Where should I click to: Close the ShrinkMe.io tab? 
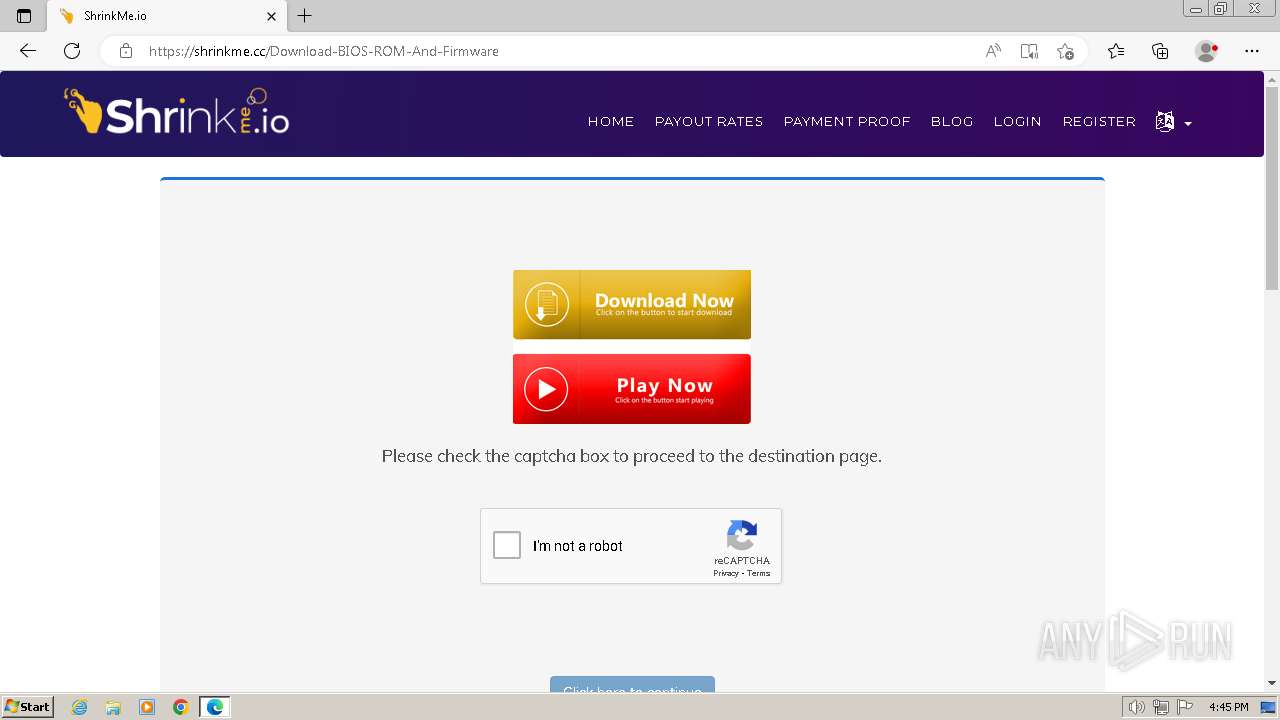click(272, 16)
